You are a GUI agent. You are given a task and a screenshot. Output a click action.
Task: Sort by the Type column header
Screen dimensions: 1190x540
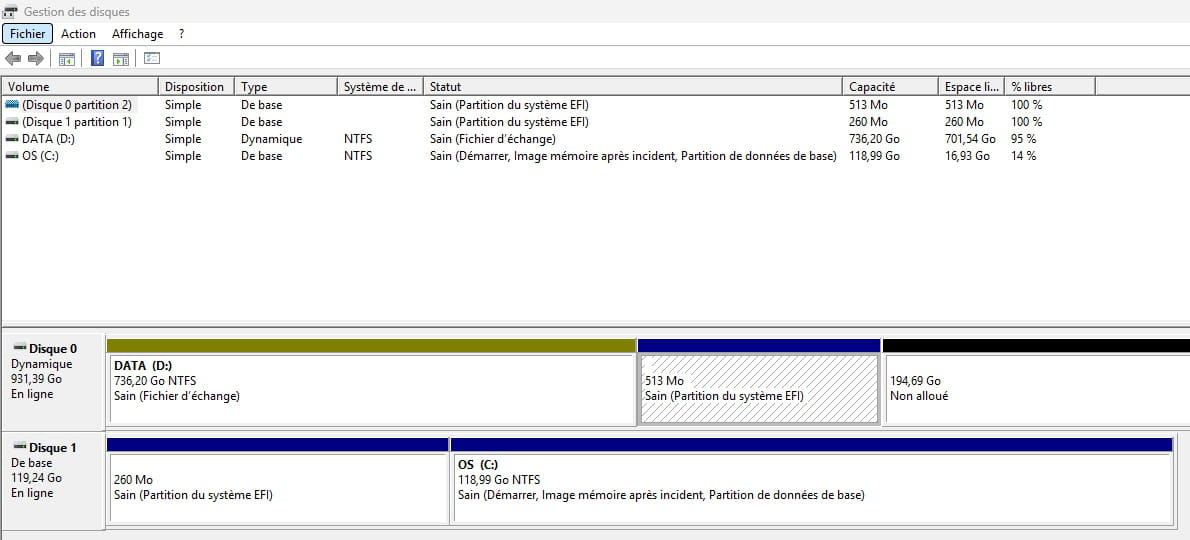[x=285, y=86]
